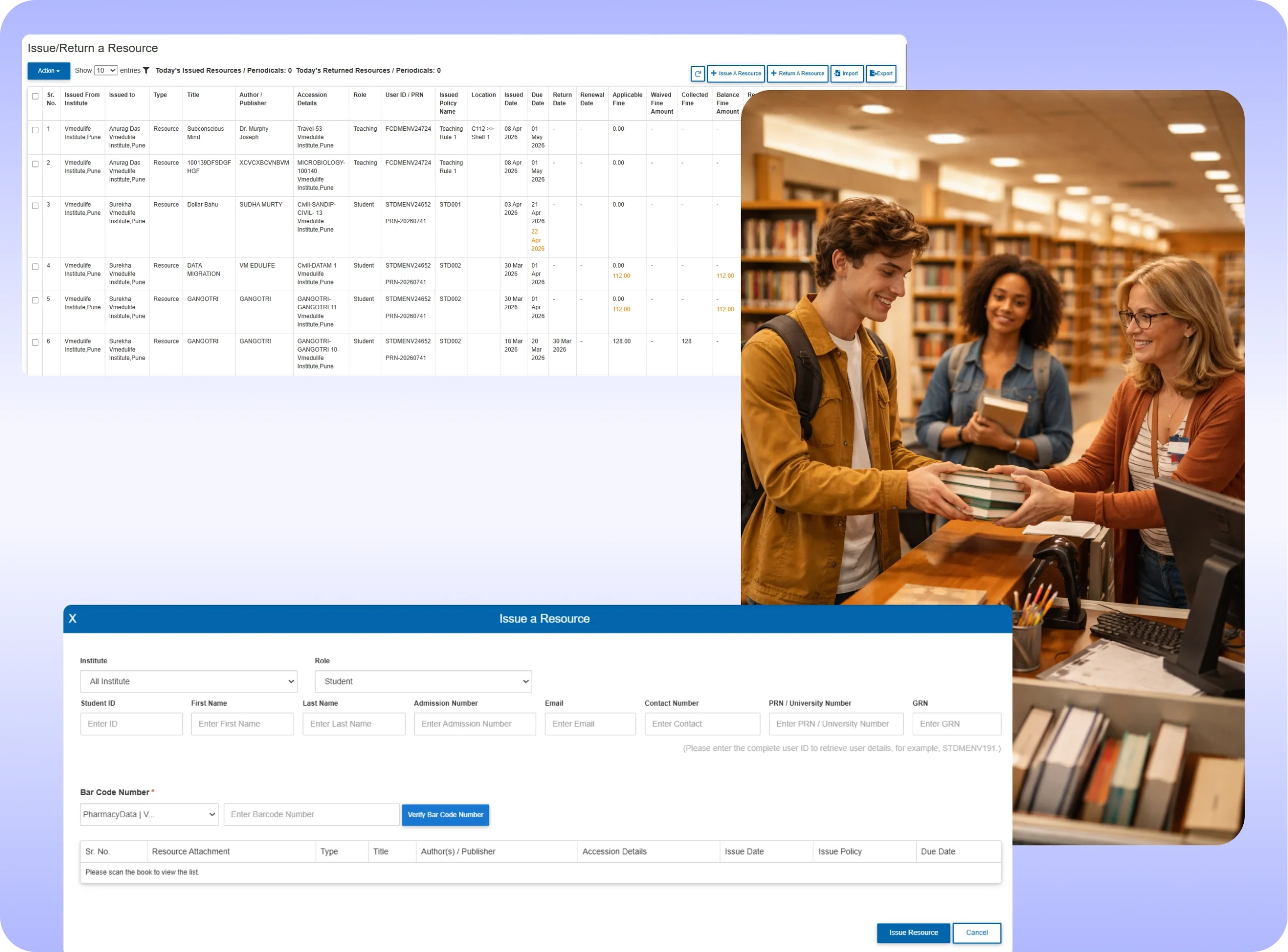Click Verify Bar Code Number button
The width and height of the screenshot is (1288, 952).
[445, 815]
